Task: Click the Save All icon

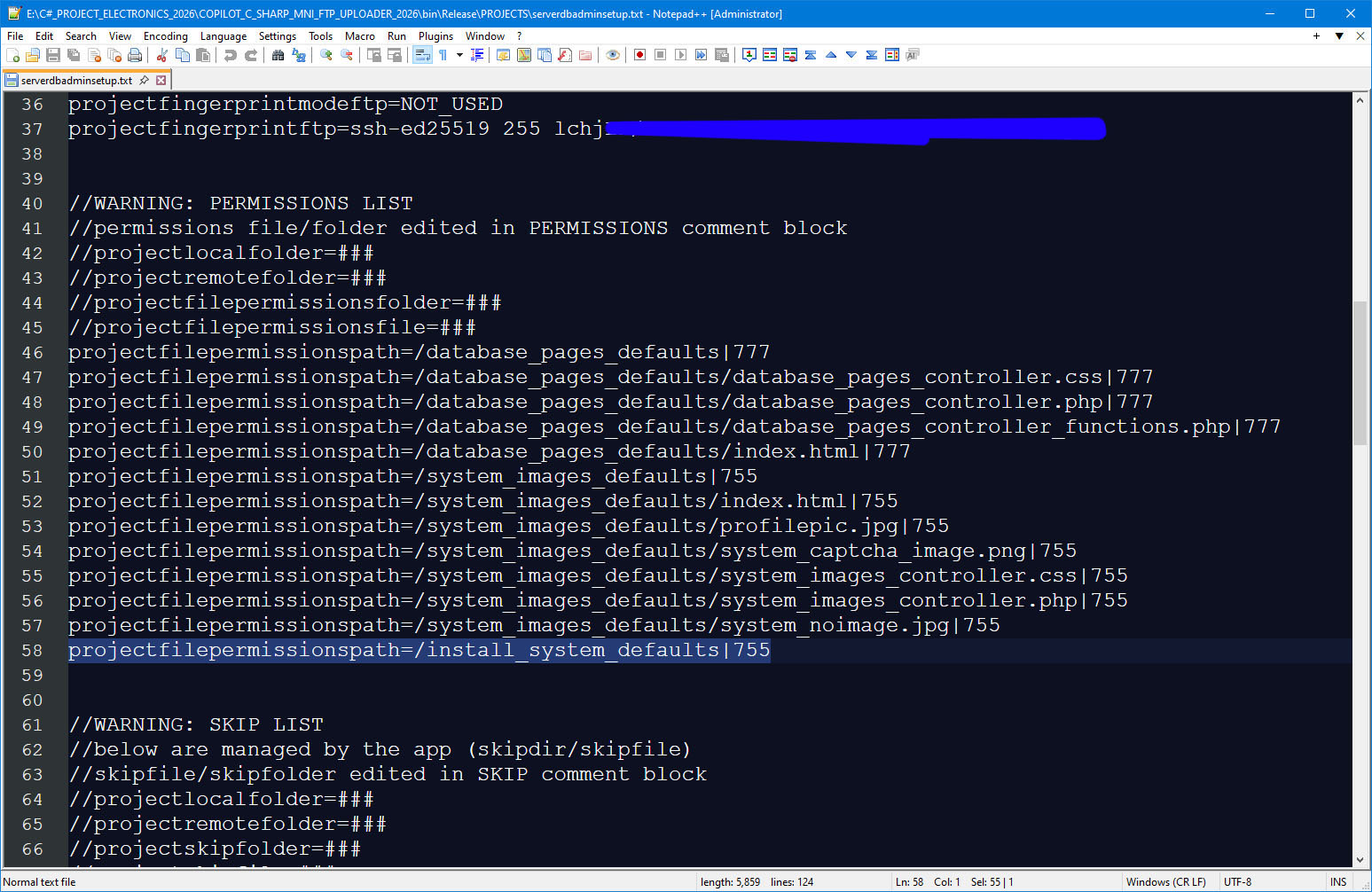Action: (74, 55)
